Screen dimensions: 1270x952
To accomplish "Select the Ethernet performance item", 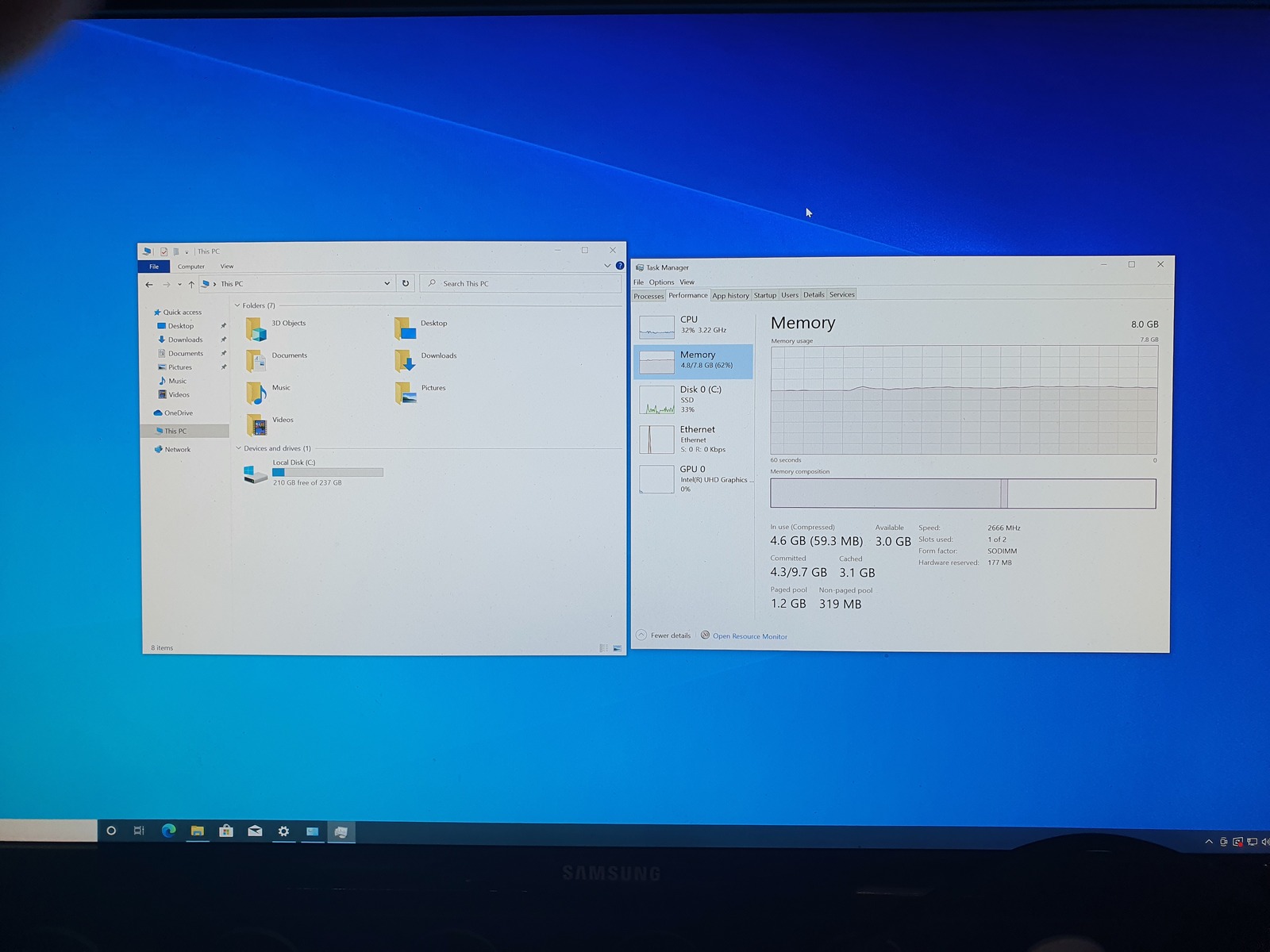I will 694,440.
